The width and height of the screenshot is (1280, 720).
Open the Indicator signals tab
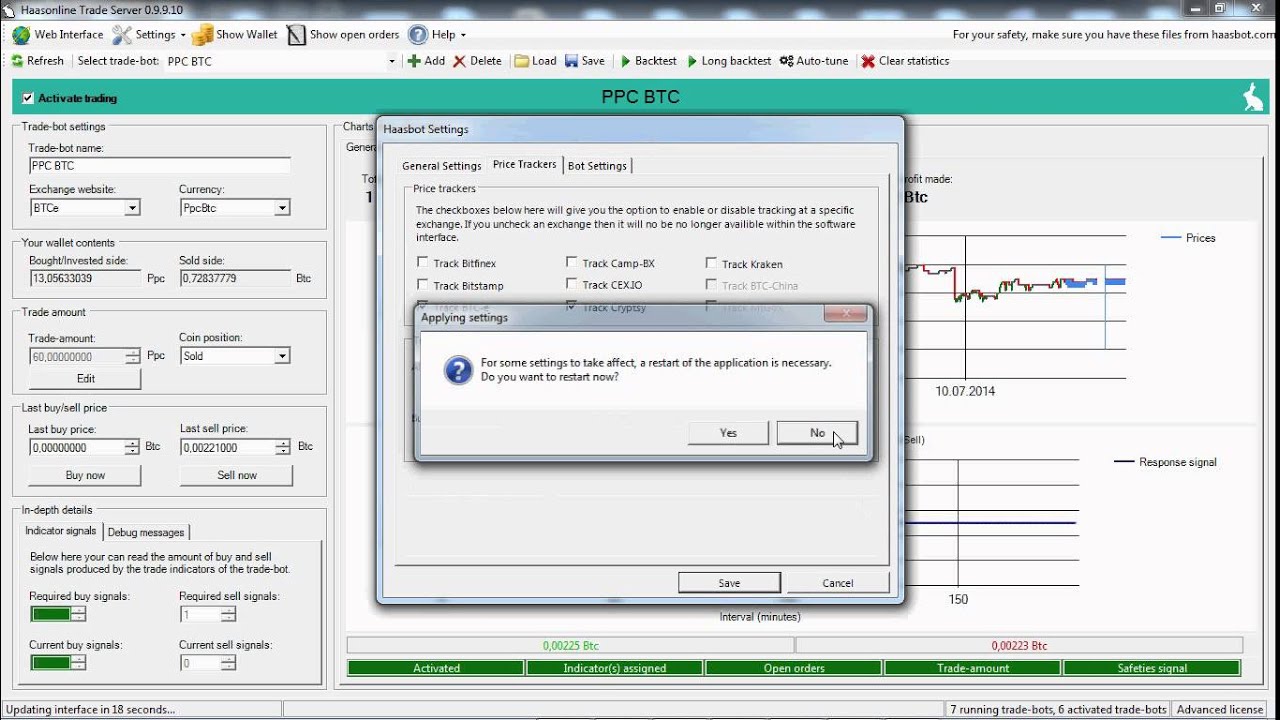click(61, 531)
